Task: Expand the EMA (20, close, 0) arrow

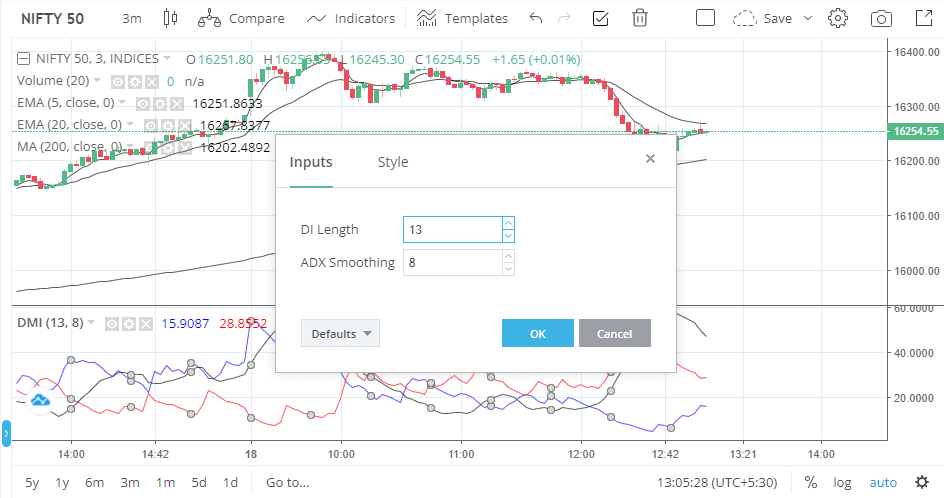Action: pos(130,124)
